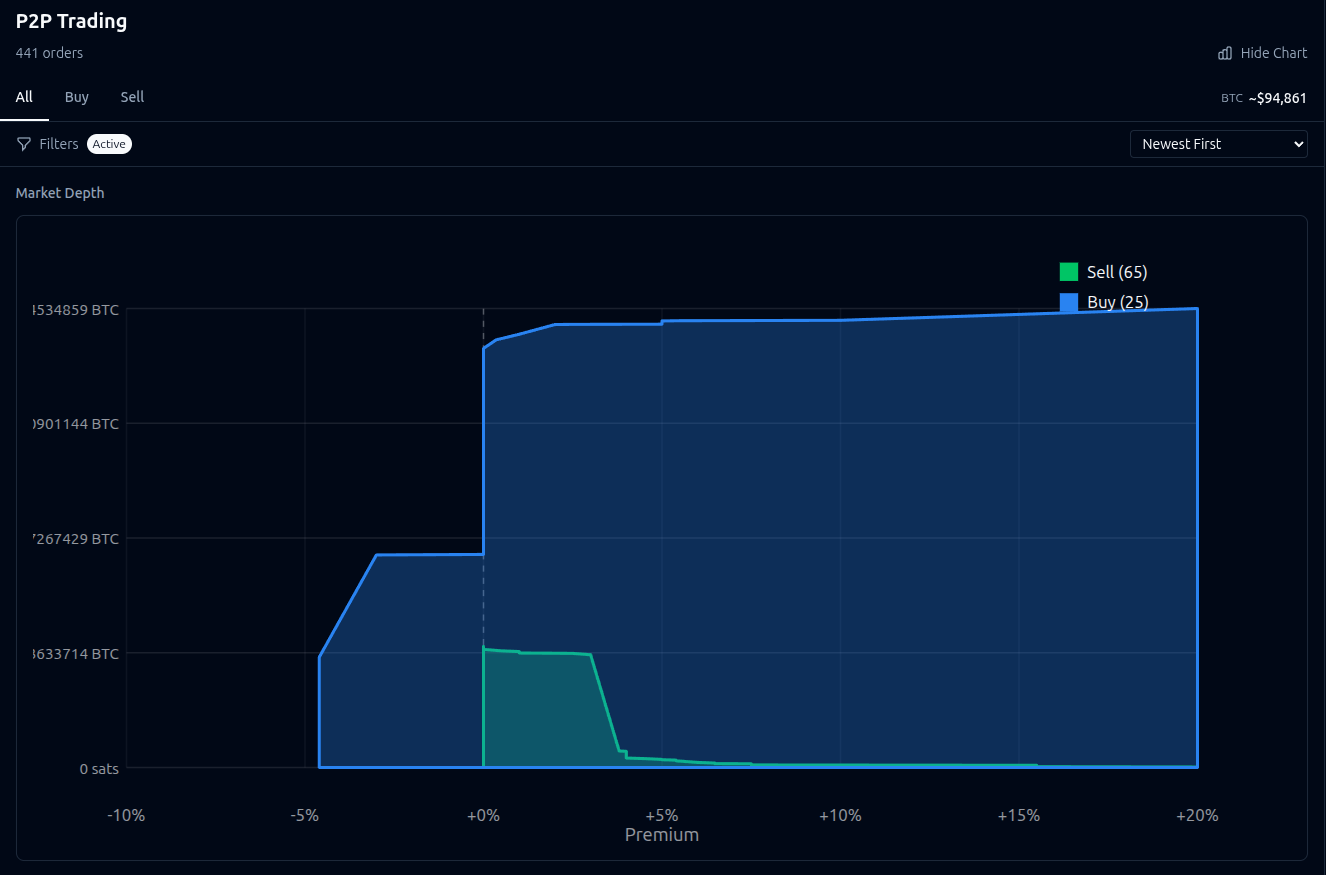The image size is (1326, 875).
Task: Click the BTC price ~$94,861
Action: tap(1277, 98)
